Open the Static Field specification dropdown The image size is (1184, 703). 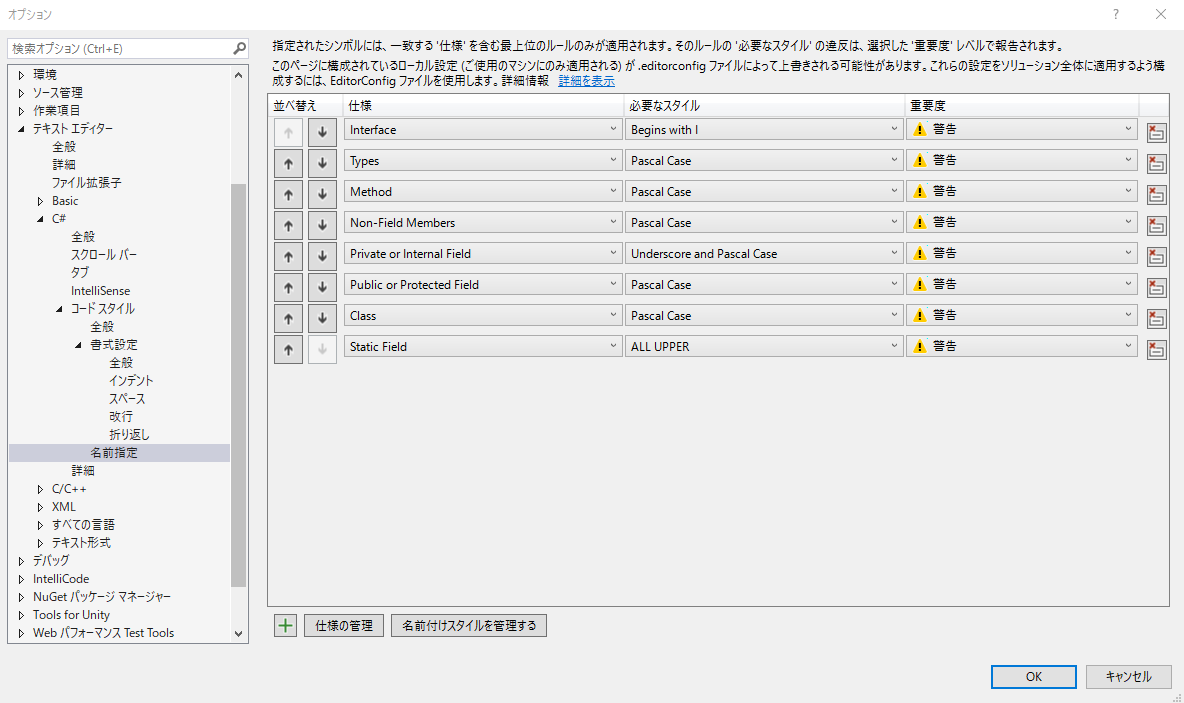483,346
